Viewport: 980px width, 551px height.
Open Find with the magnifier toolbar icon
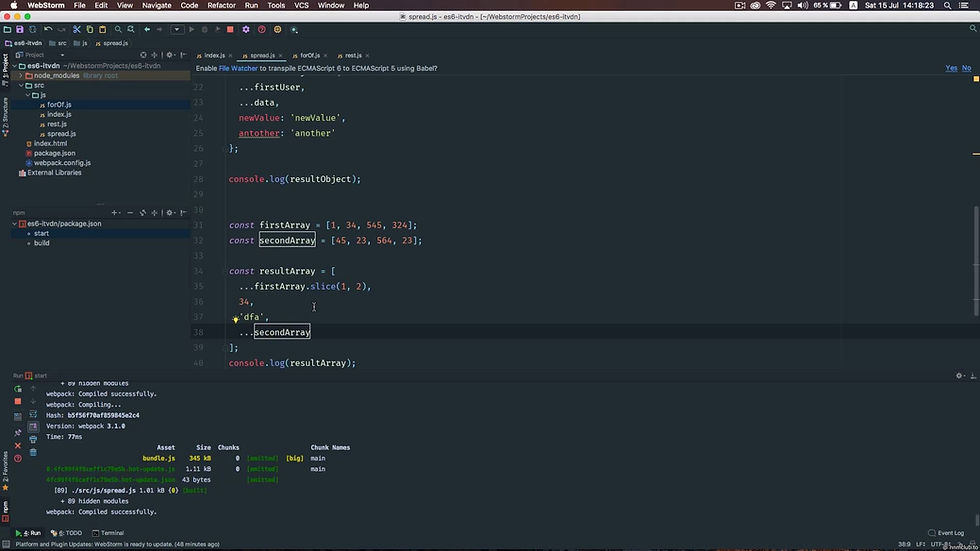click(x=118, y=29)
